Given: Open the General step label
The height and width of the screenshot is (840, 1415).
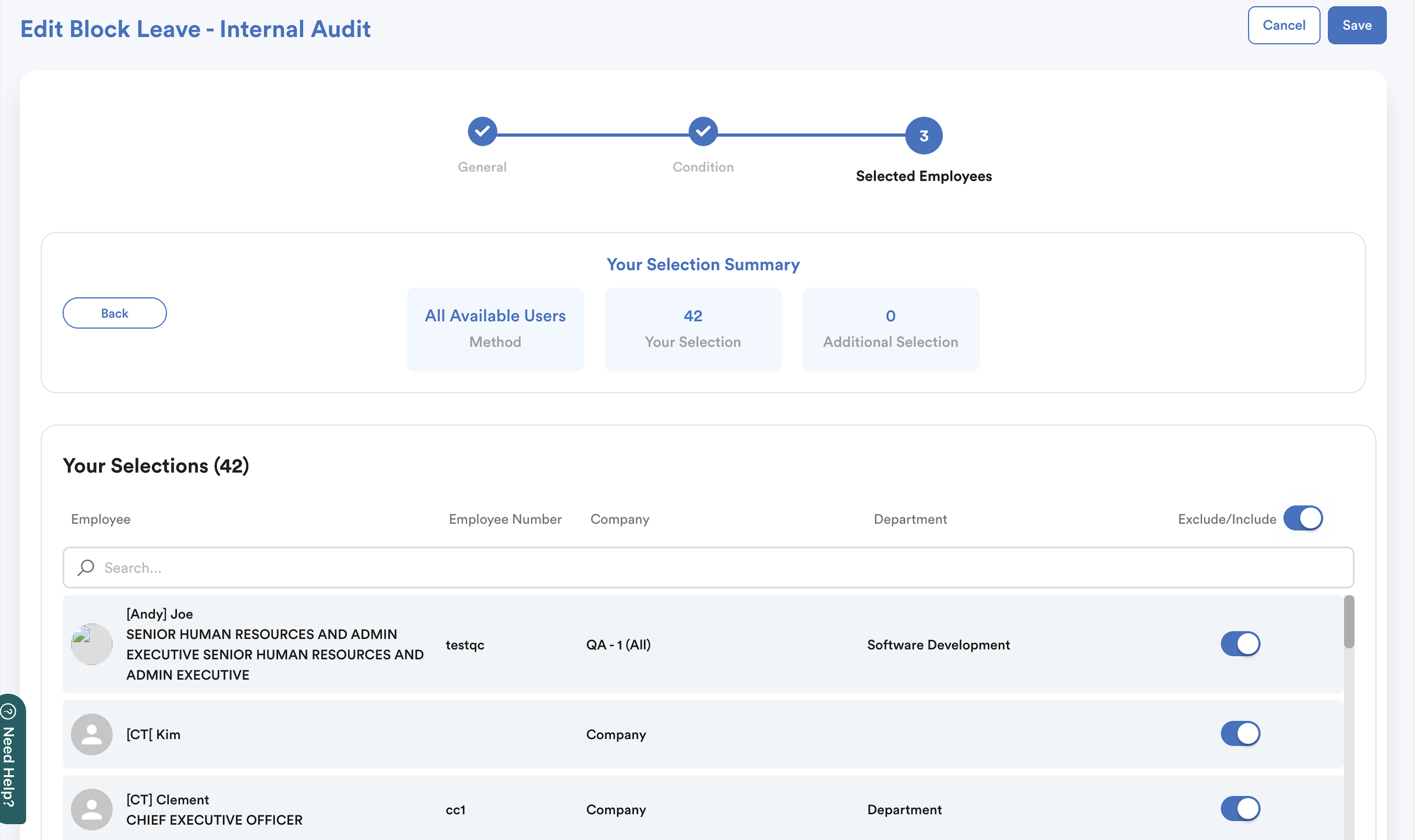Looking at the screenshot, I should click(481, 167).
